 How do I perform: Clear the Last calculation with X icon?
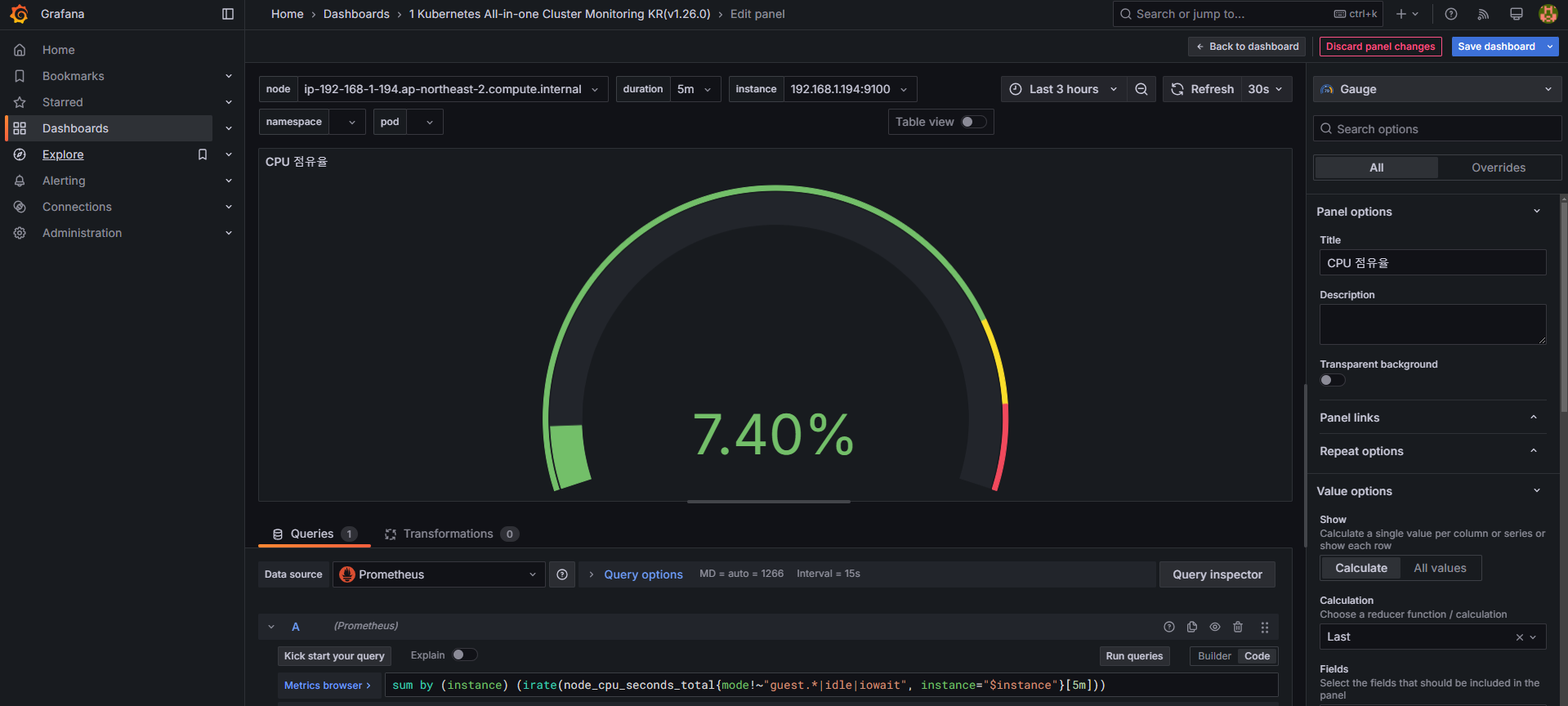click(x=1520, y=637)
